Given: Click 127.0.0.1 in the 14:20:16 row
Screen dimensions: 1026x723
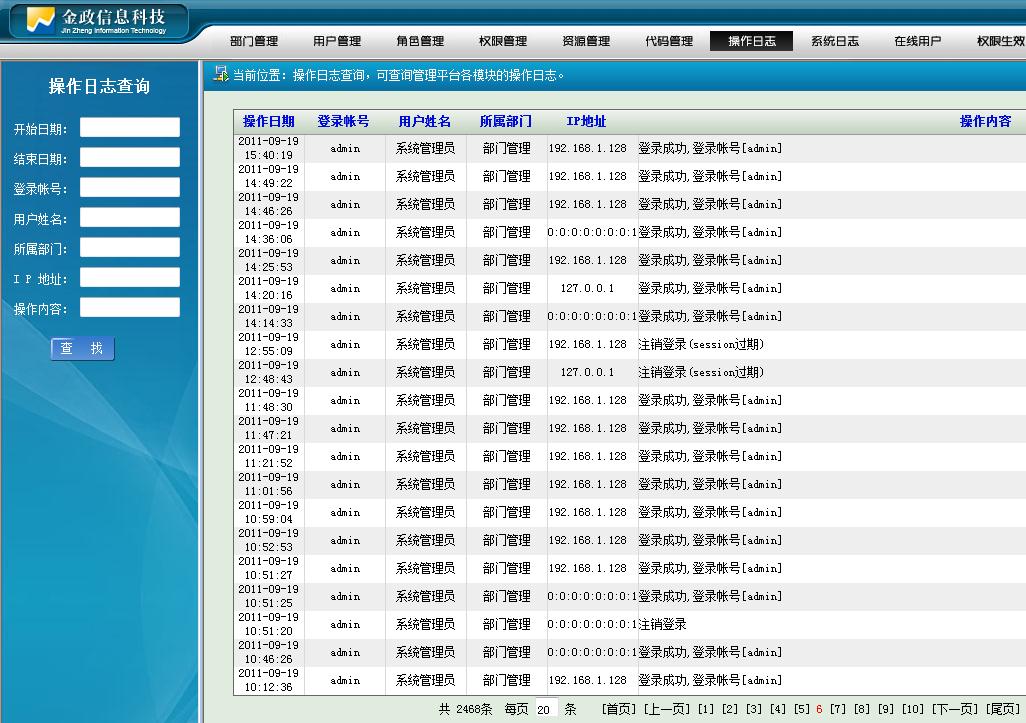Looking at the screenshot, I should click(587, 289).
